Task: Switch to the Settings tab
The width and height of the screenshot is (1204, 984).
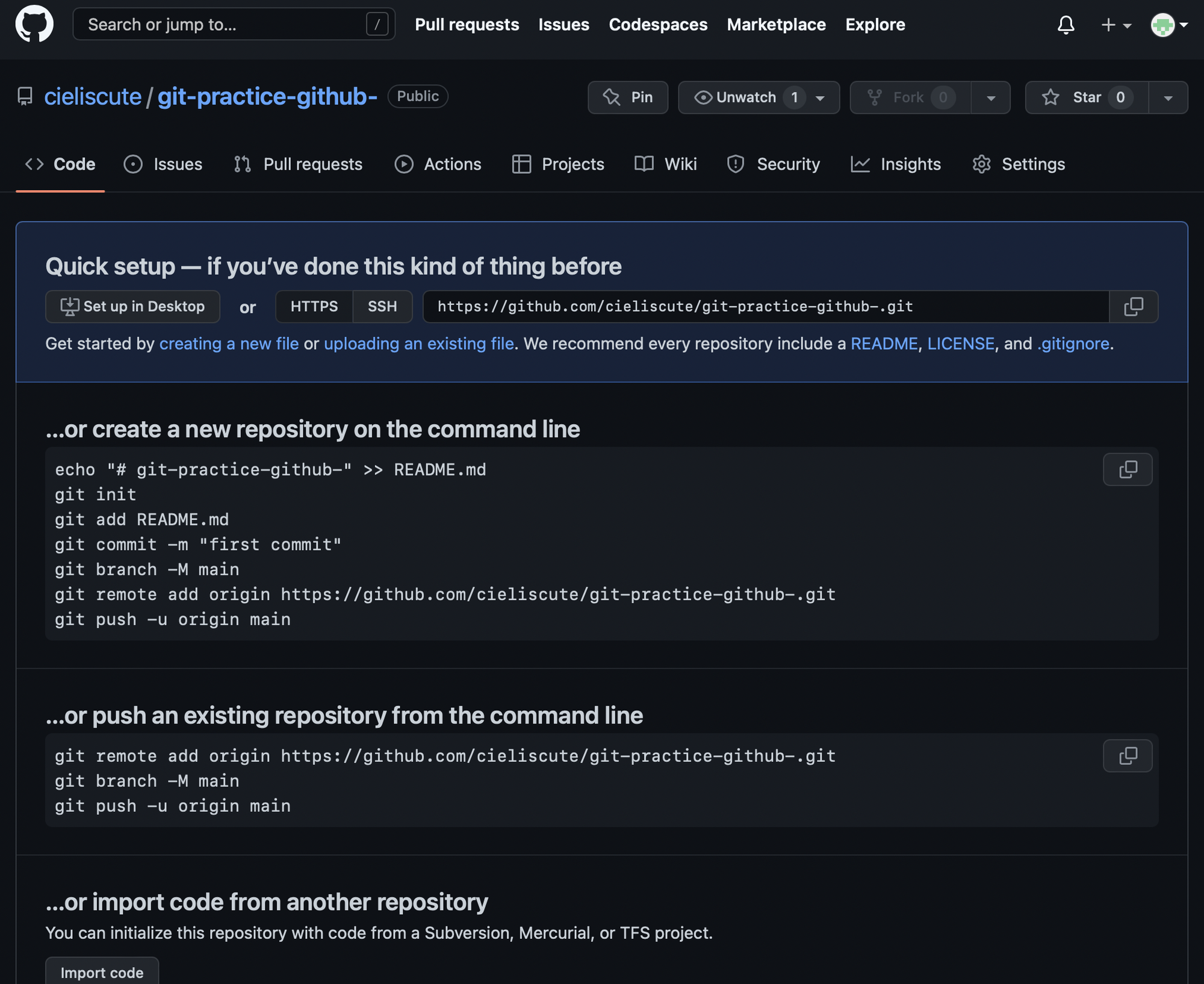Action: tap(1019, 164)
